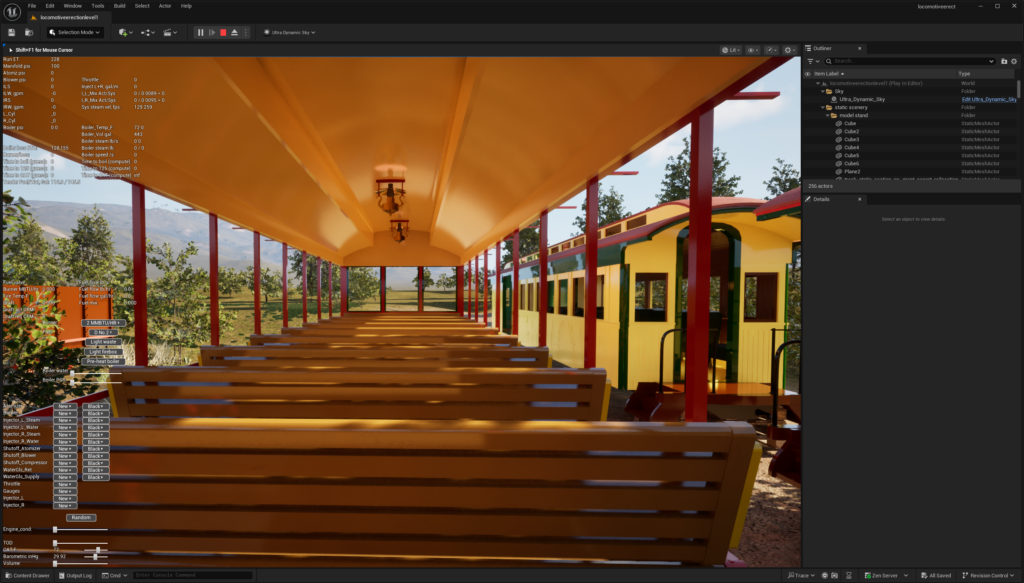Open the viewport Show flags eye menu
Screen dimensions: 1024x583
pos(752,49)
